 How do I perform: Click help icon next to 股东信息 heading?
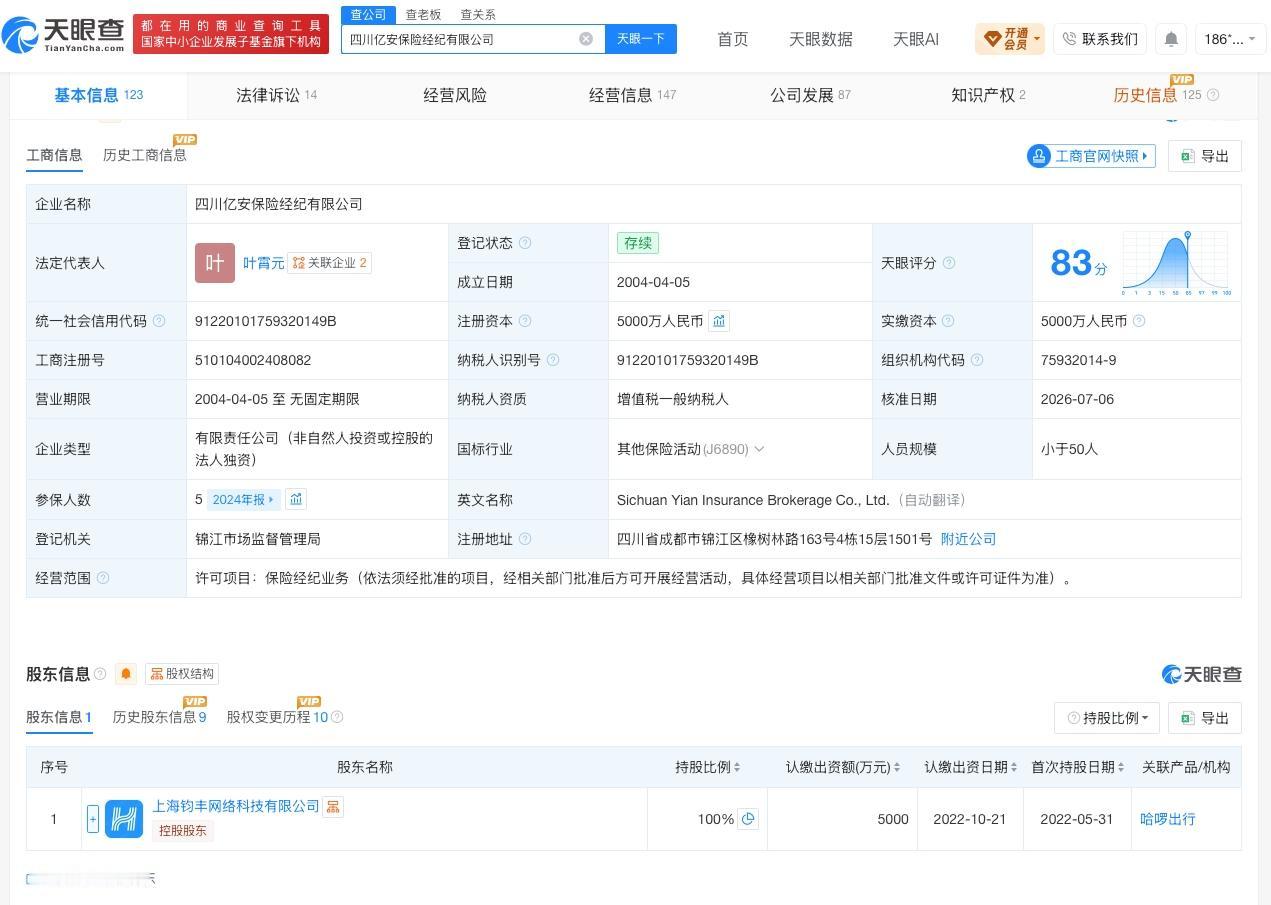100,674
